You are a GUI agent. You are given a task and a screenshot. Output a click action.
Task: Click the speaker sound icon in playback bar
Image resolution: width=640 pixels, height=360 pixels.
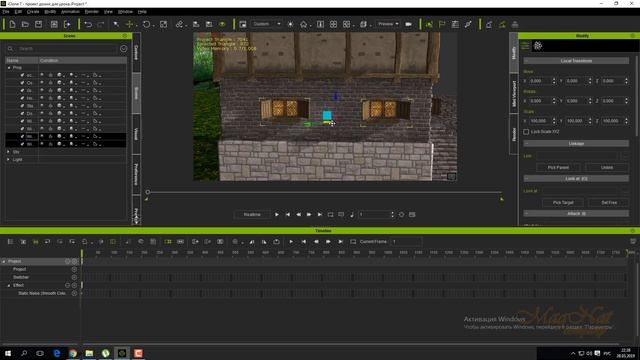352,215
